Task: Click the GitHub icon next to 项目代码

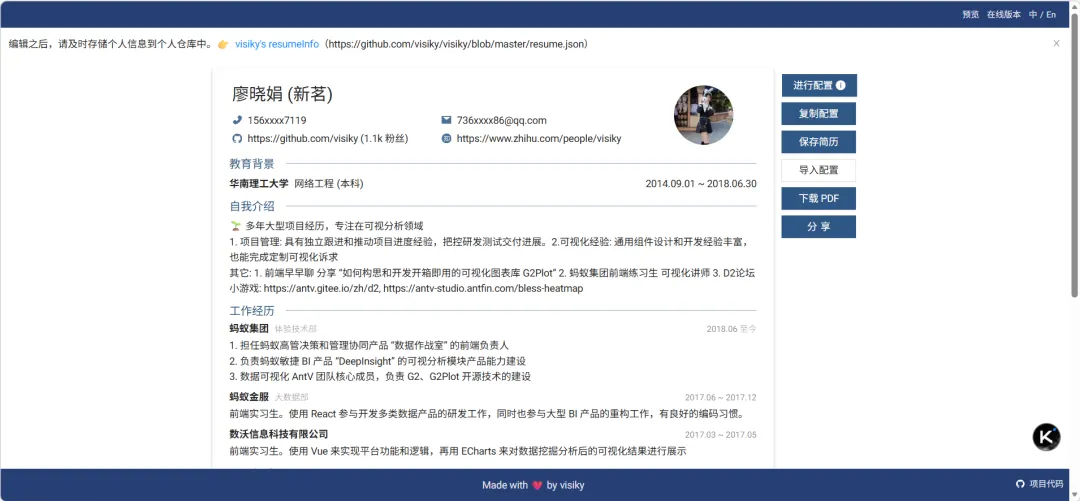Action: click(1021, 484)
